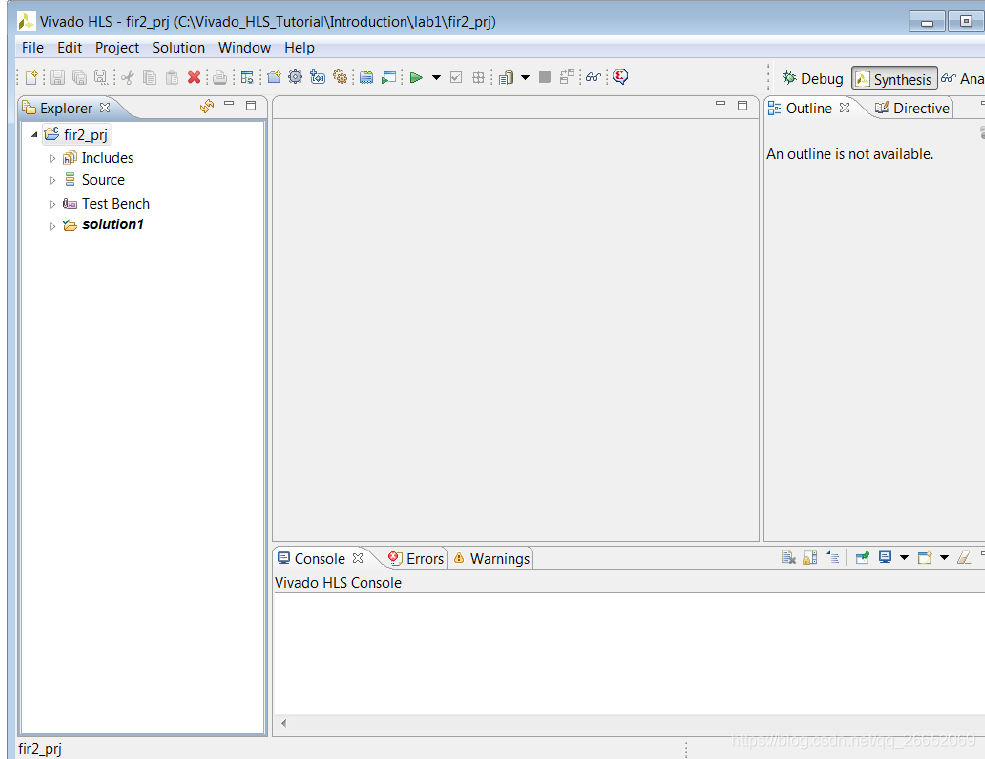The height and width of the screenshot is (759, 985).
Task: Click the Save toolbar icon
Action: 58,77
